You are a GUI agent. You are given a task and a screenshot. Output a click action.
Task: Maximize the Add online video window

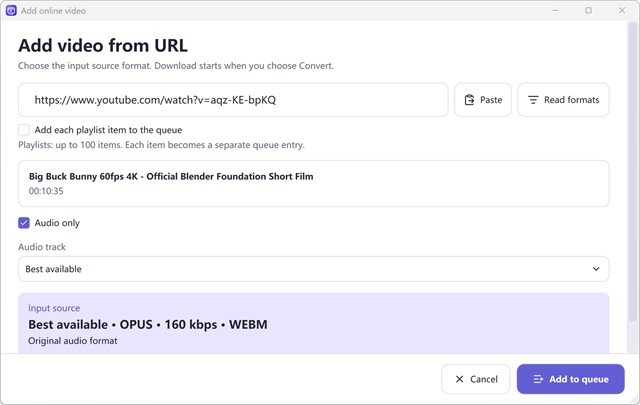tap(588, 11)
